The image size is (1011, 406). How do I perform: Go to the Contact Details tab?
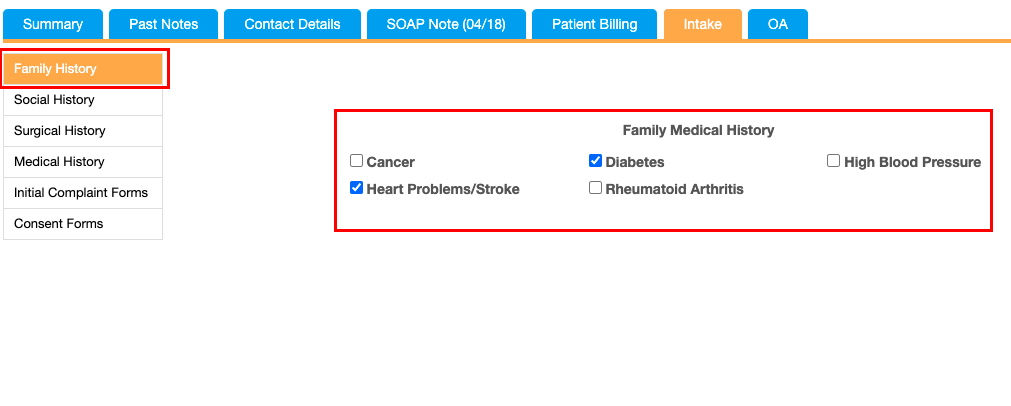[x=292, y=24]
